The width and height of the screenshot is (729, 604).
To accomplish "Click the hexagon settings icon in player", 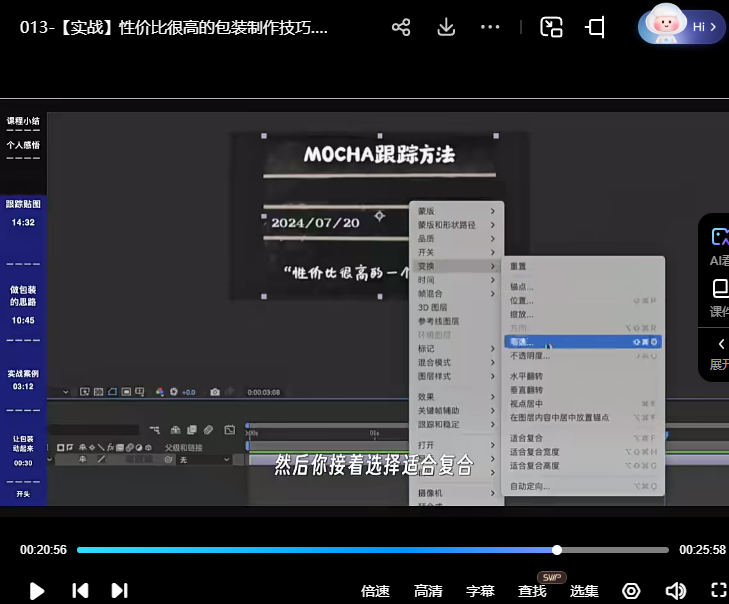I will (x=631, y=590).
